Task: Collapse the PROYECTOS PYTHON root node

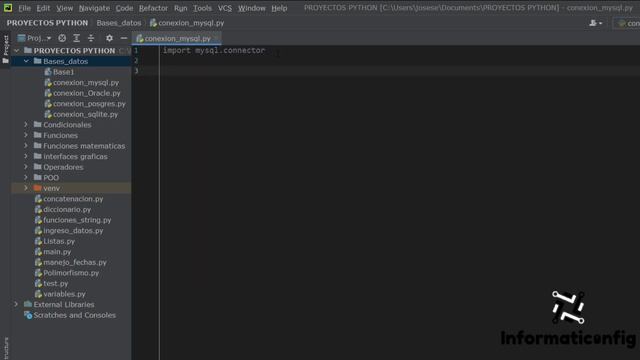Action: point(17,51)
